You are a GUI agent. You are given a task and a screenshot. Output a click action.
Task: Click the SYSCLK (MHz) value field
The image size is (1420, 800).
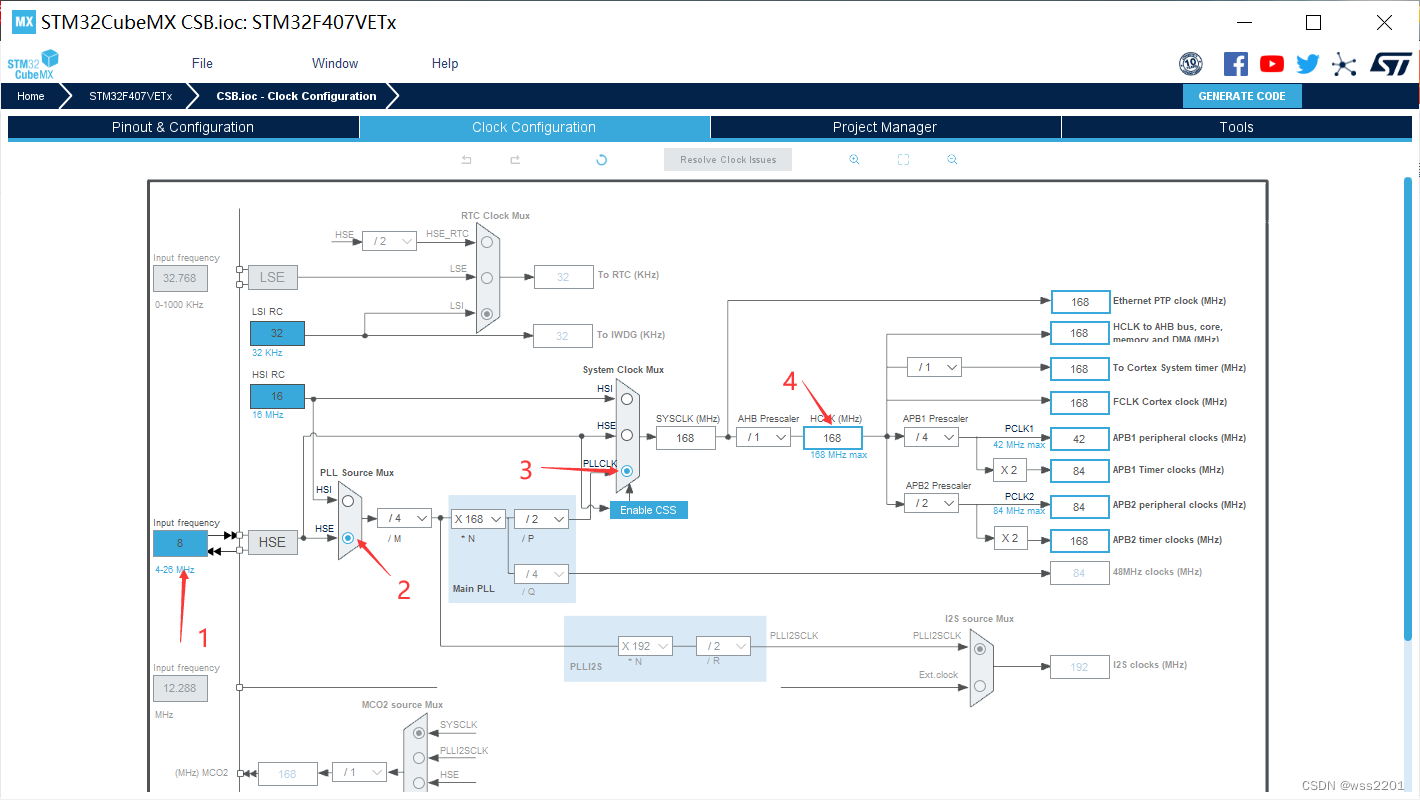[686, 437]
